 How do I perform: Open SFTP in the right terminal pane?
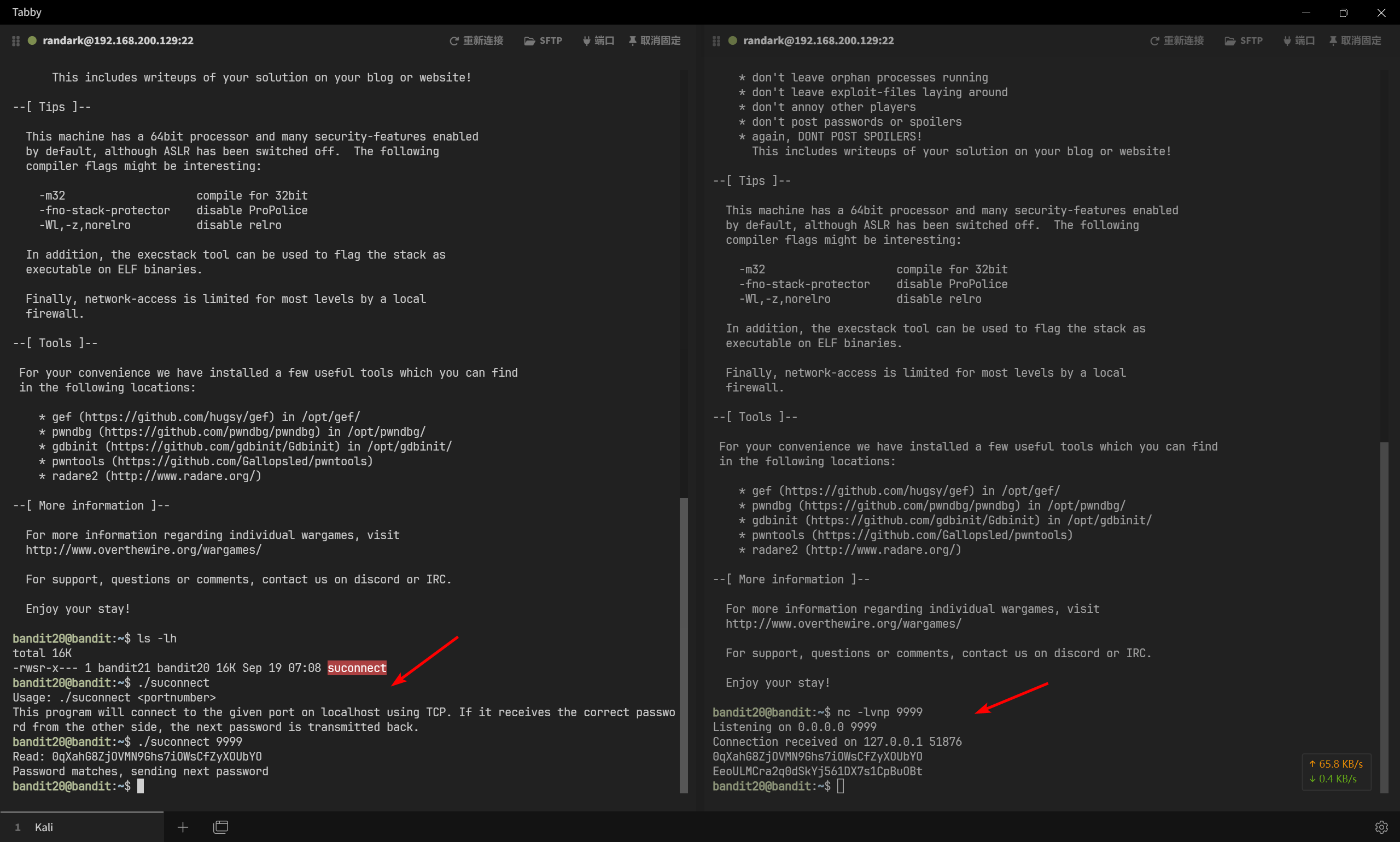[x=1244, y=41]
